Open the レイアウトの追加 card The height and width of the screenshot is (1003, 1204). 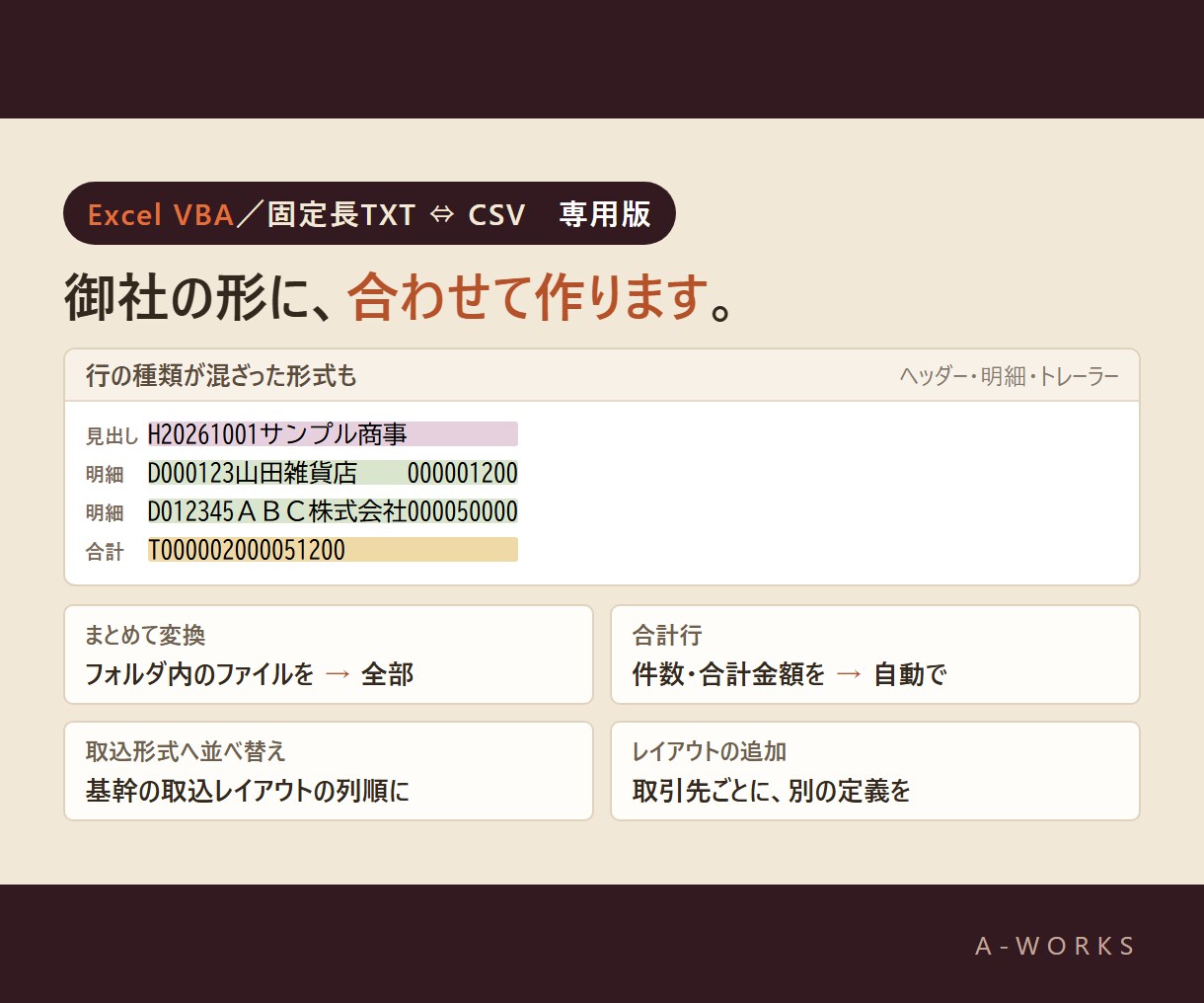pyautogui.click(x=875, y=771)
